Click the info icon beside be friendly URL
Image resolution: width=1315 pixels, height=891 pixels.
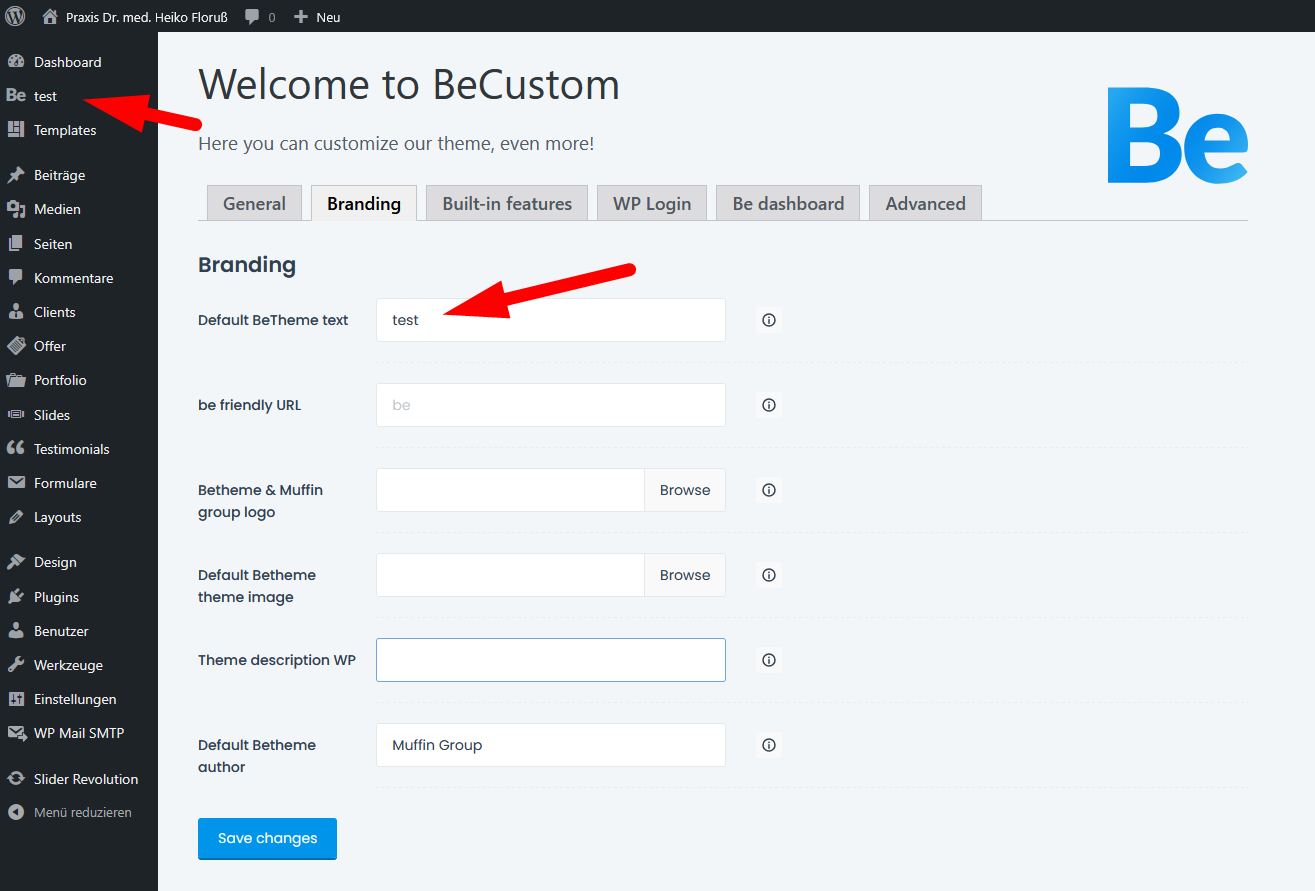pos(769,405)
